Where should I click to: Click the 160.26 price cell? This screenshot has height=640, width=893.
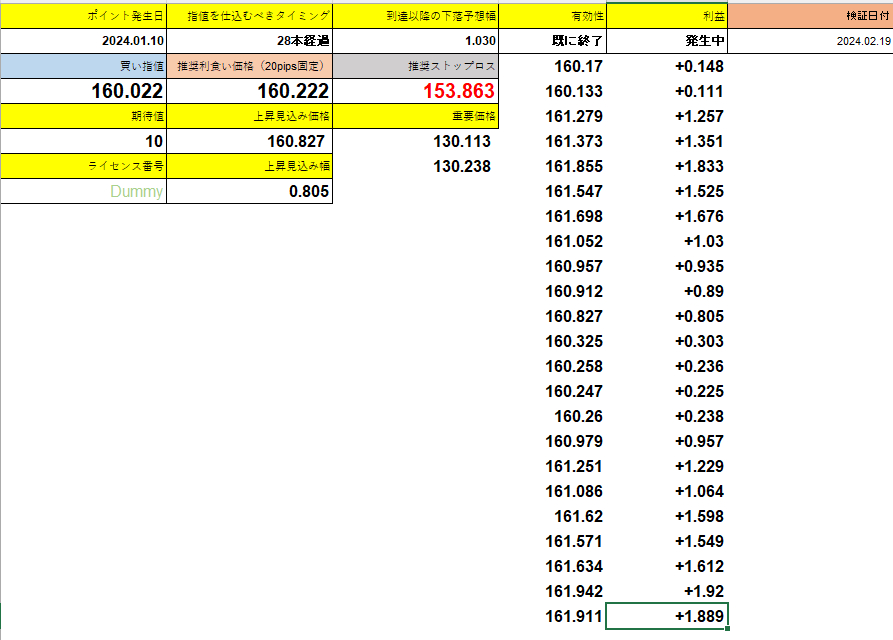point(552,417)
